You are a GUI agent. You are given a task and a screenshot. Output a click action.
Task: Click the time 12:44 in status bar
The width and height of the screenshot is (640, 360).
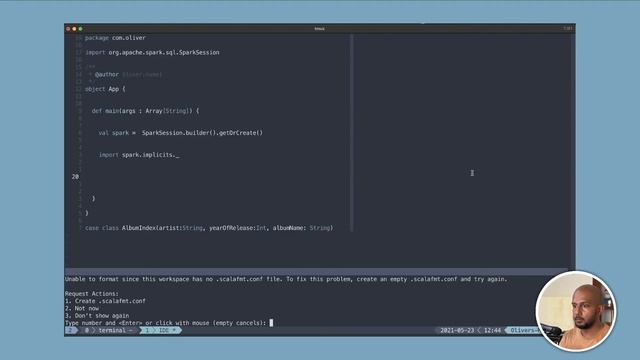pyautogui.click(x=492, y=330)
